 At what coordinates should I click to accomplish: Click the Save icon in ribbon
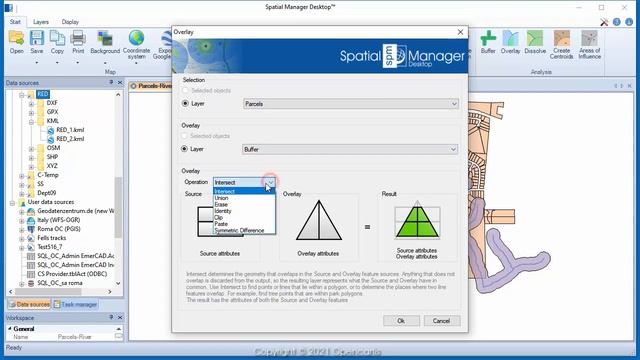coord(37,42)
